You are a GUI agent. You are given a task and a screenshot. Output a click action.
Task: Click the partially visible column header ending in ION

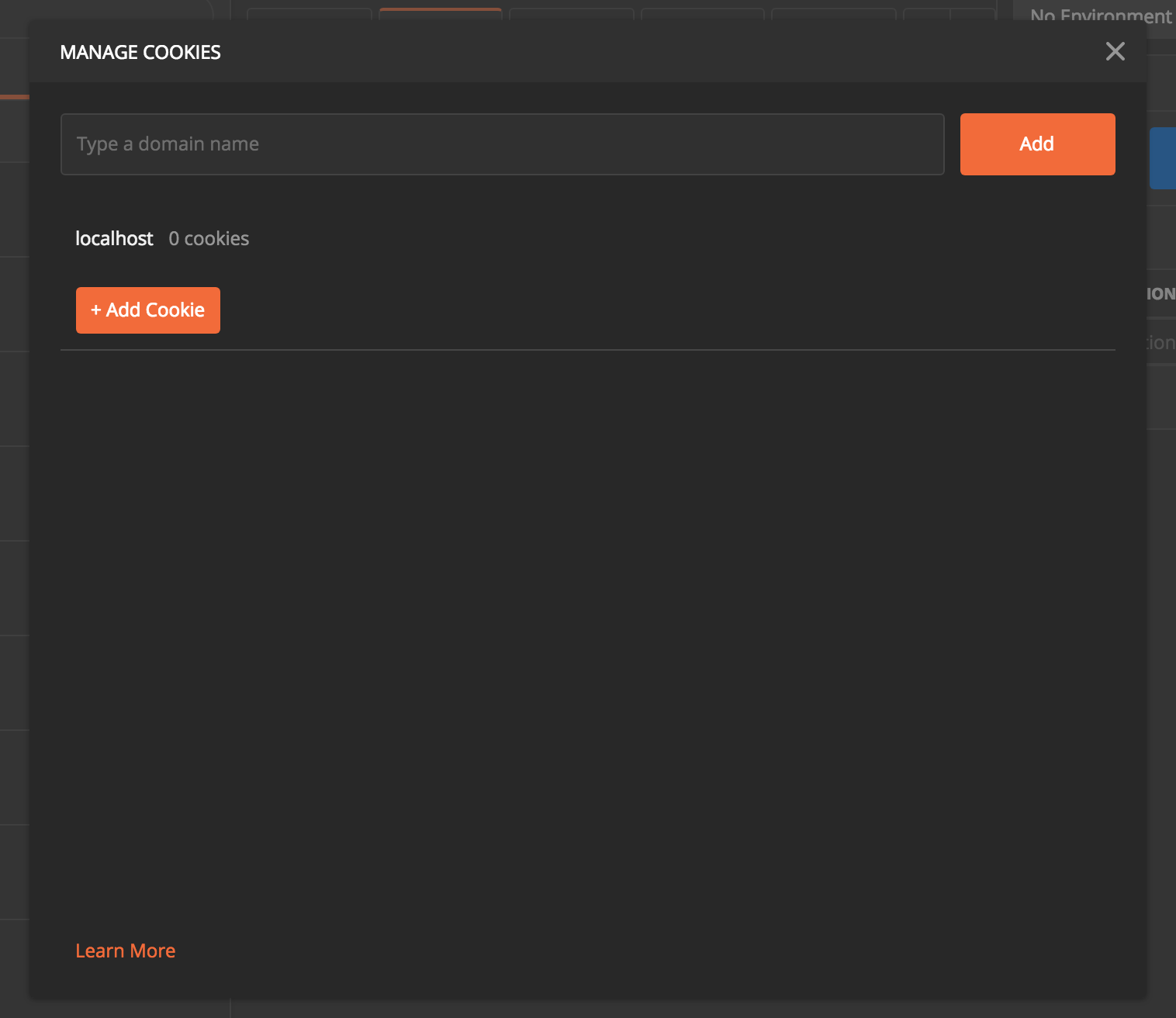[x=1164, y=293]
